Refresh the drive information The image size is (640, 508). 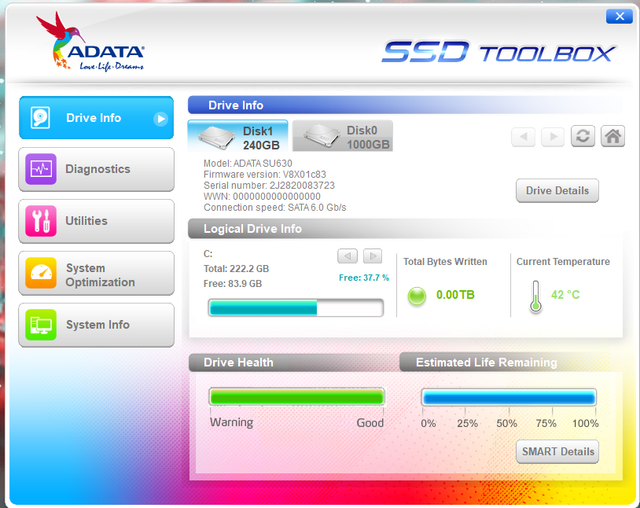pos(582,136)
